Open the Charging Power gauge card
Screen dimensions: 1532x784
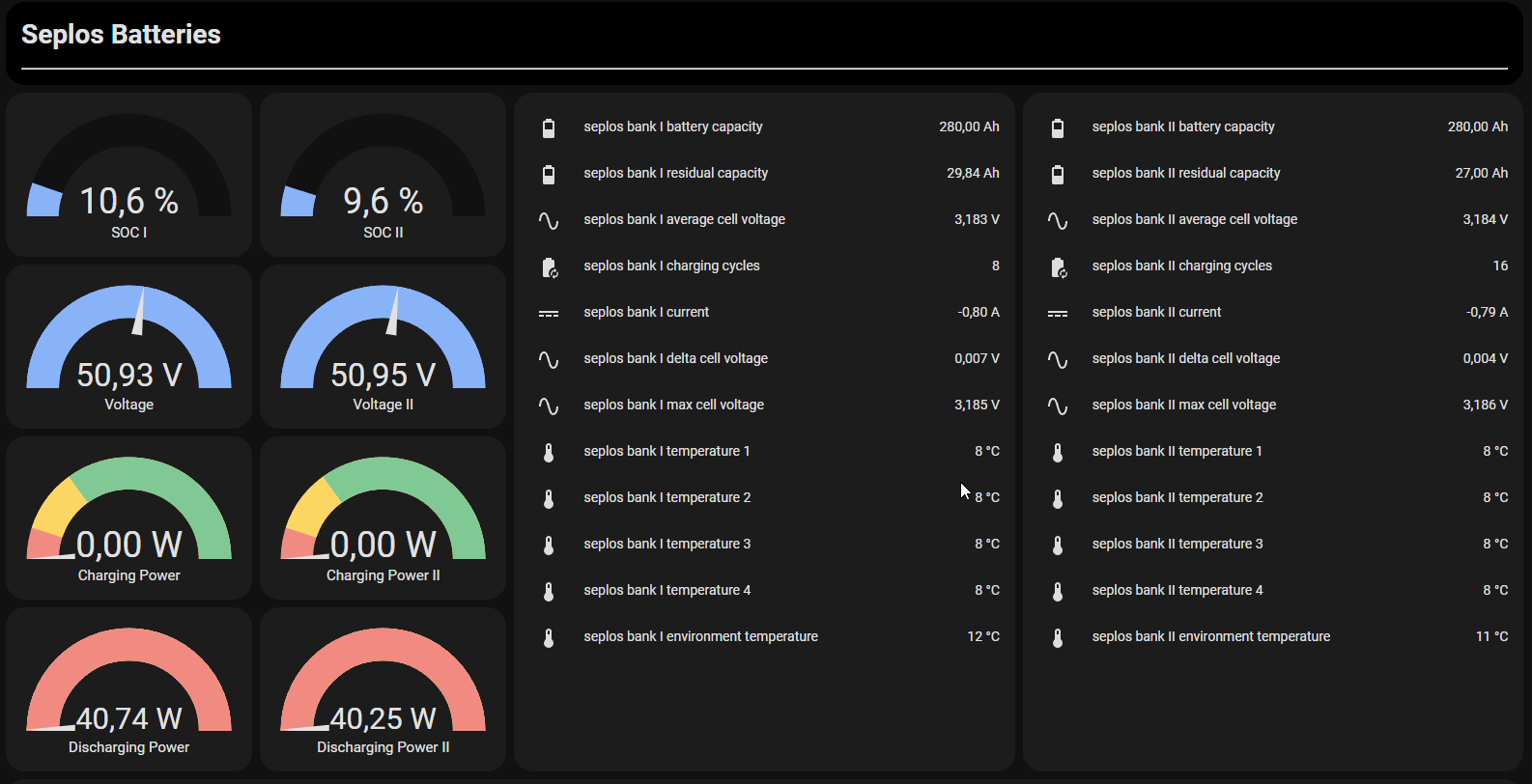(128, 518)
